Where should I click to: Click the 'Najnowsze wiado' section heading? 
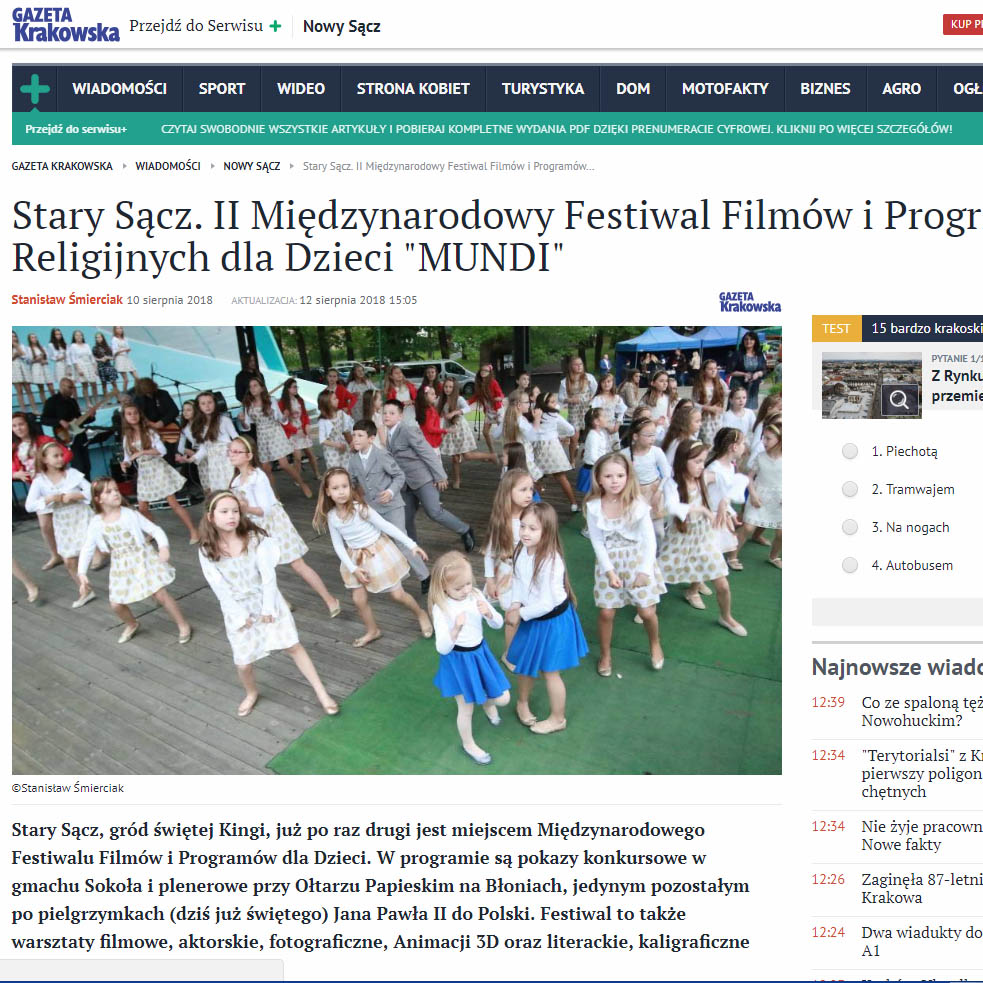point(897,667)
